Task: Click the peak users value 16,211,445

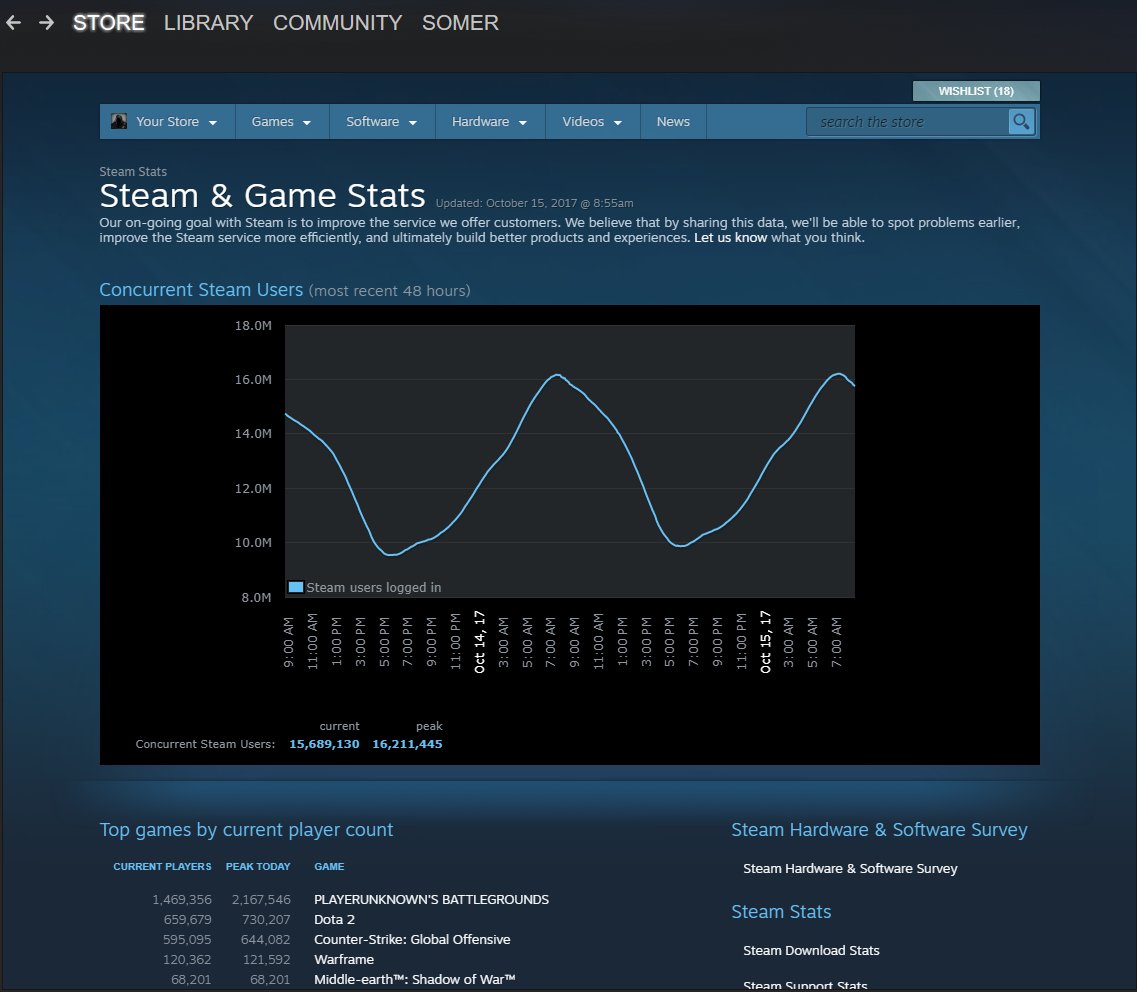Action: point(407,744)
